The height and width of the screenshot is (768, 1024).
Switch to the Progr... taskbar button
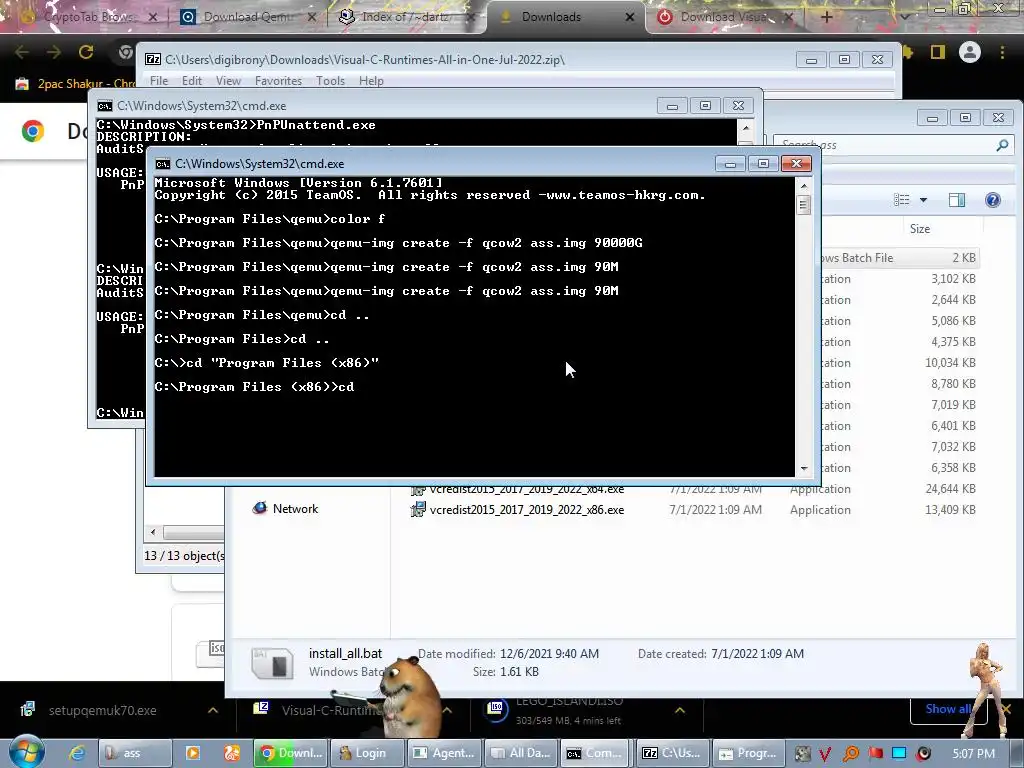747,753
